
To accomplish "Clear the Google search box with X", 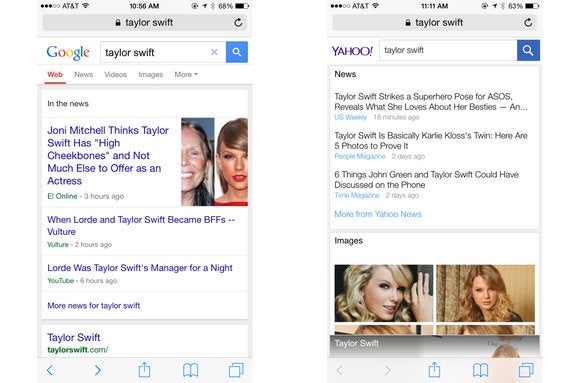I will pyautogui.click(x=214, y=52).
